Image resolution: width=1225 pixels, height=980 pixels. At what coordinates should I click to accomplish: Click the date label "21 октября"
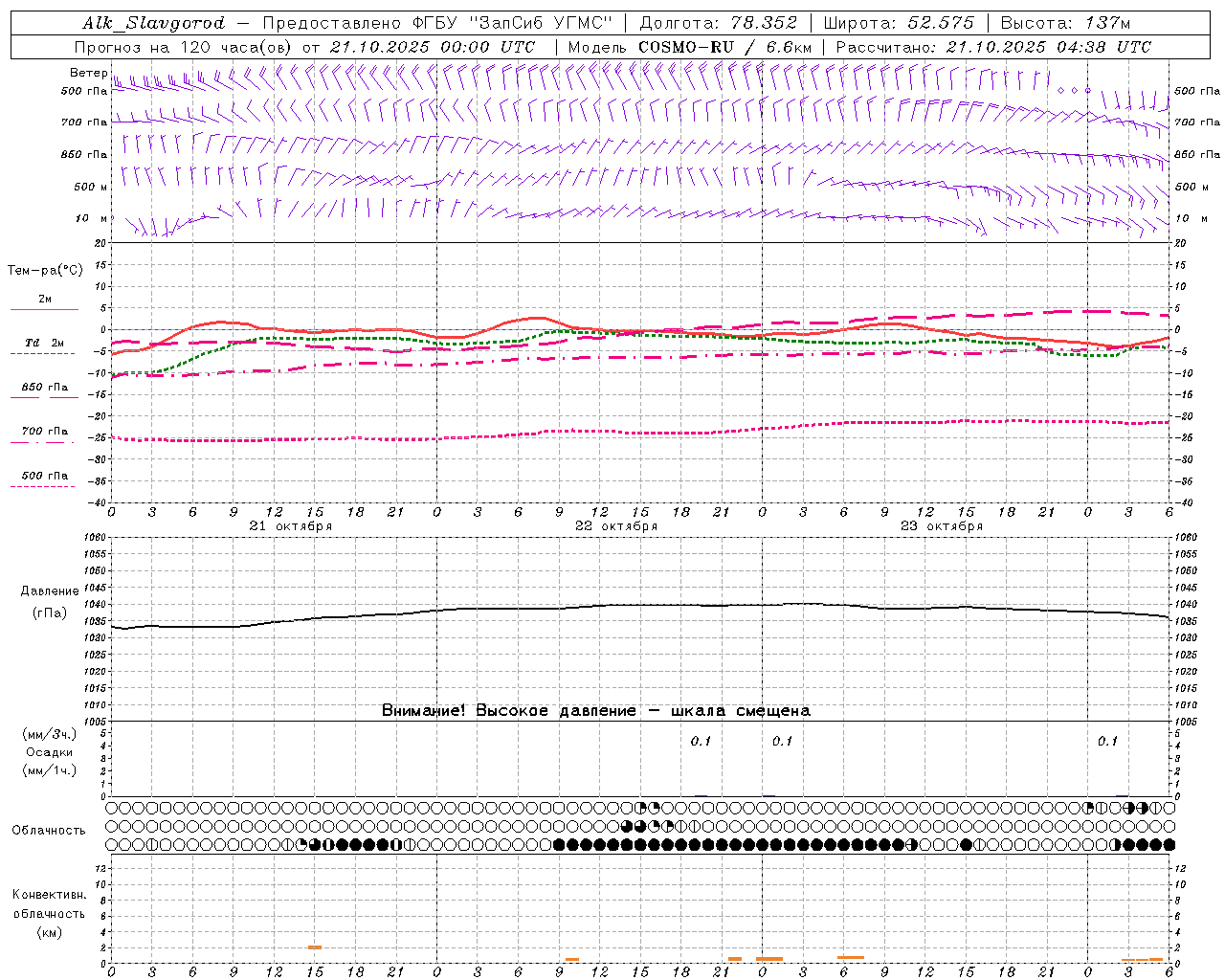(x=290, y=526)
